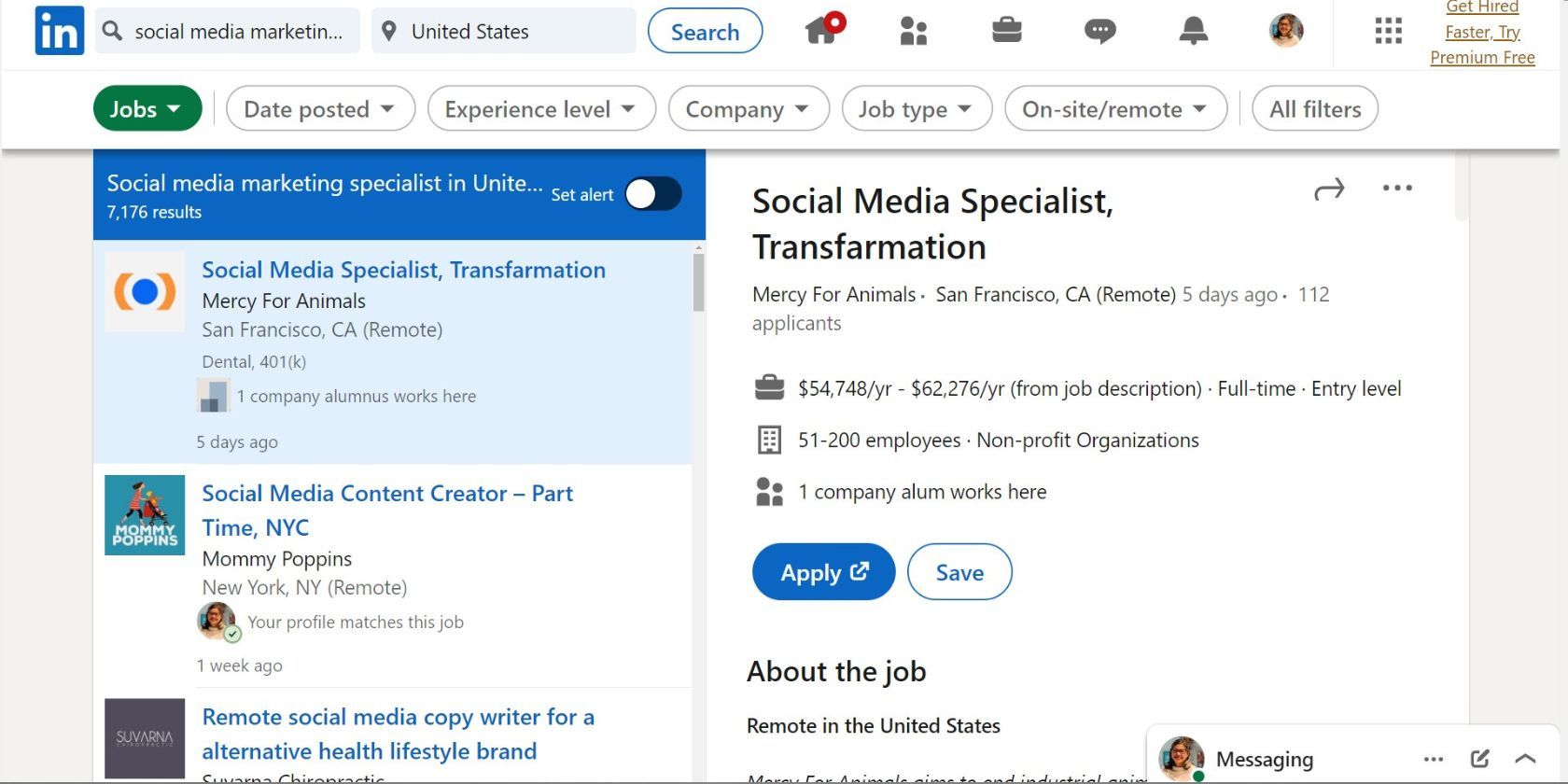Screen dimensions: 1568x784
Task: Apply to the Mercy For Animals job
Action: pyautogui.click(x=823, y=572)
